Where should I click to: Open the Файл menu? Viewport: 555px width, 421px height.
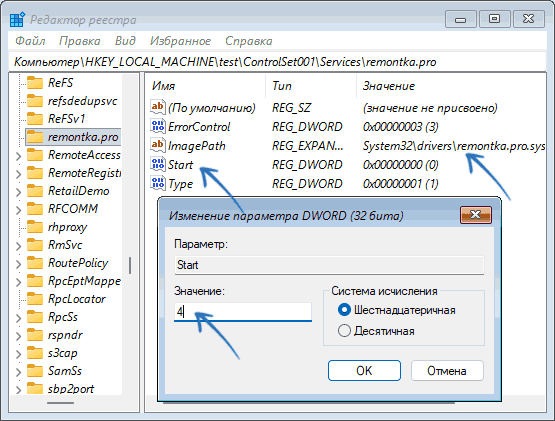click(x=30, y=41)
